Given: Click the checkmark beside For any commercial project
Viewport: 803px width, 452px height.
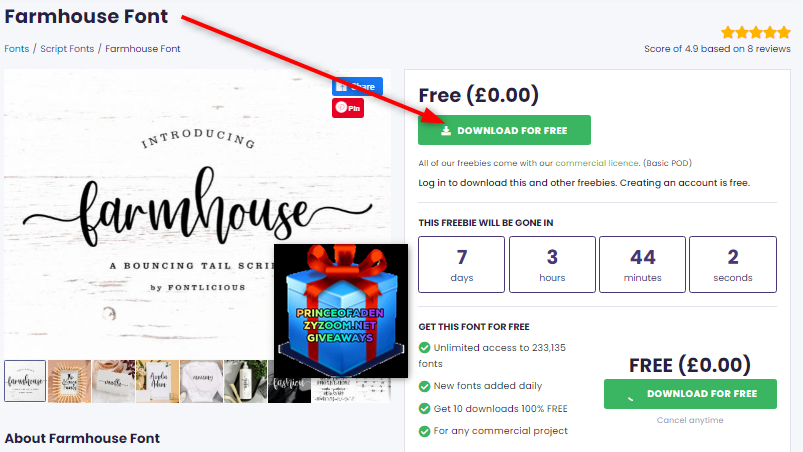Looking at the screenshot, I should coord(425,431).
